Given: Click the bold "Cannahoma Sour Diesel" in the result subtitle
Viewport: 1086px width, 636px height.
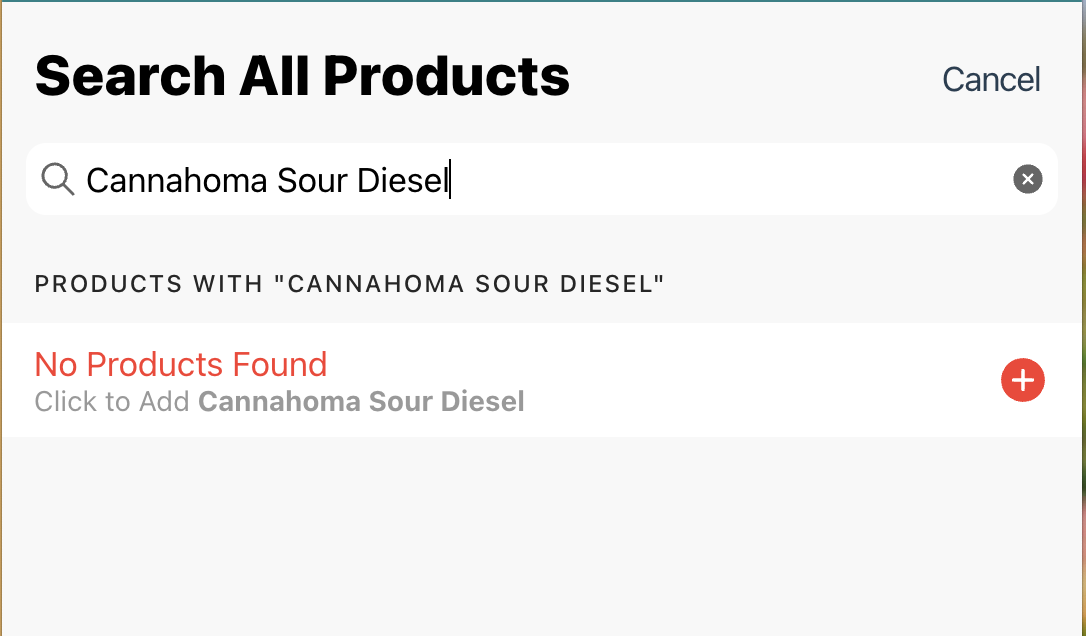Looking at the screenshot, I should tap(361, 402).
